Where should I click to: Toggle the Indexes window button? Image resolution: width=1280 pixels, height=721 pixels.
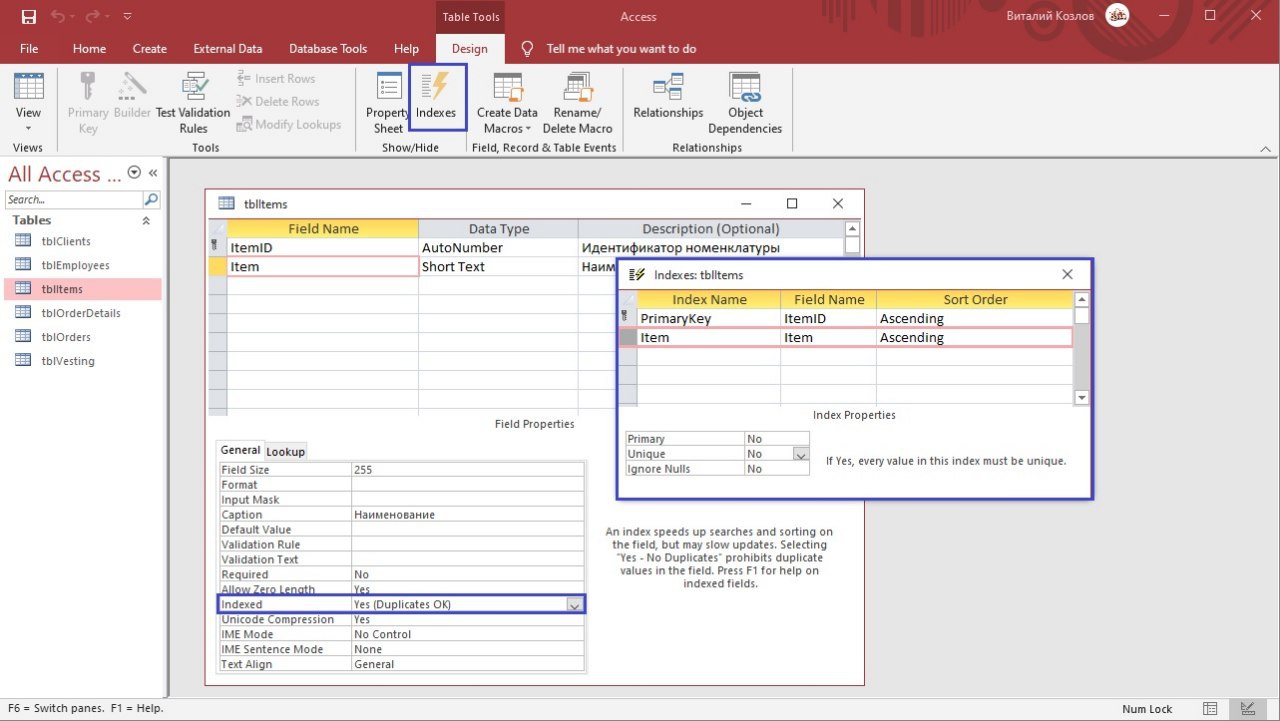pos(437,97)
